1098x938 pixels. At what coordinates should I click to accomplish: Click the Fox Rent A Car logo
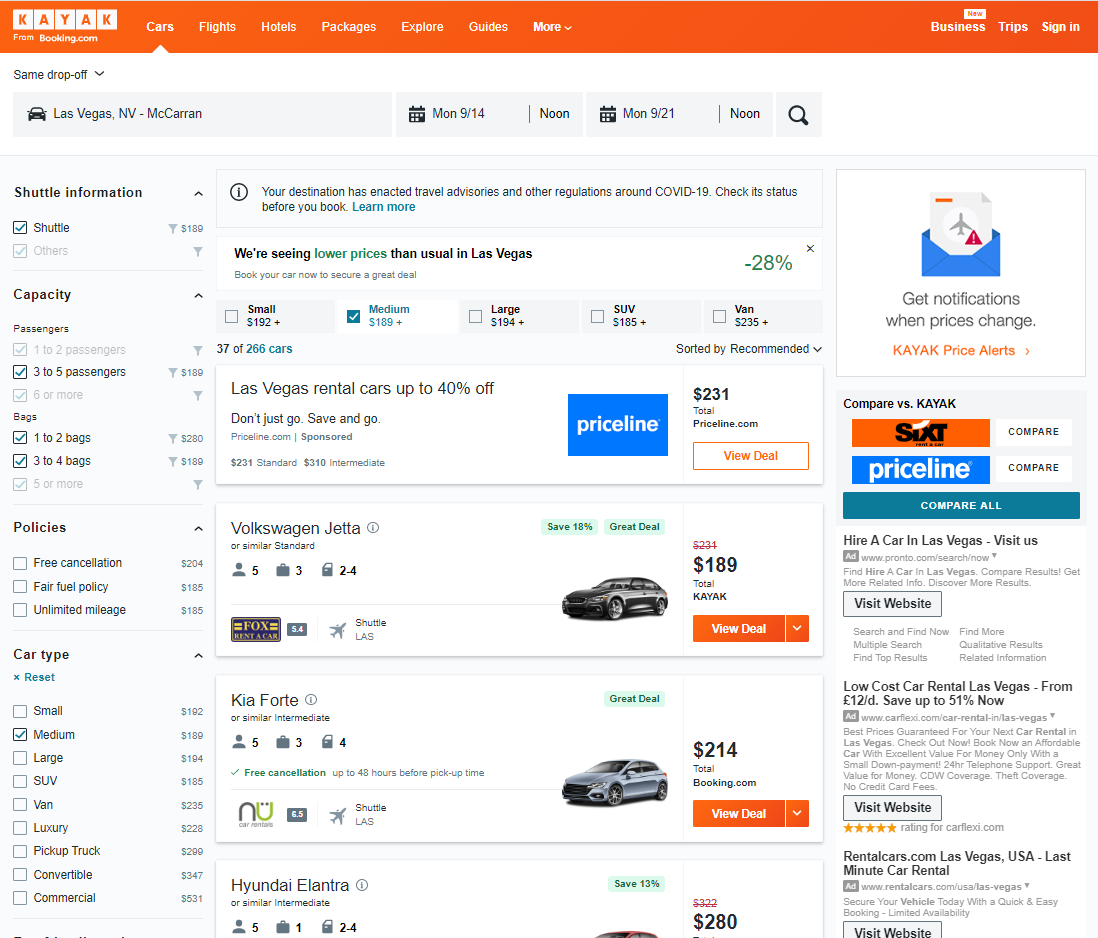point(256,629)
